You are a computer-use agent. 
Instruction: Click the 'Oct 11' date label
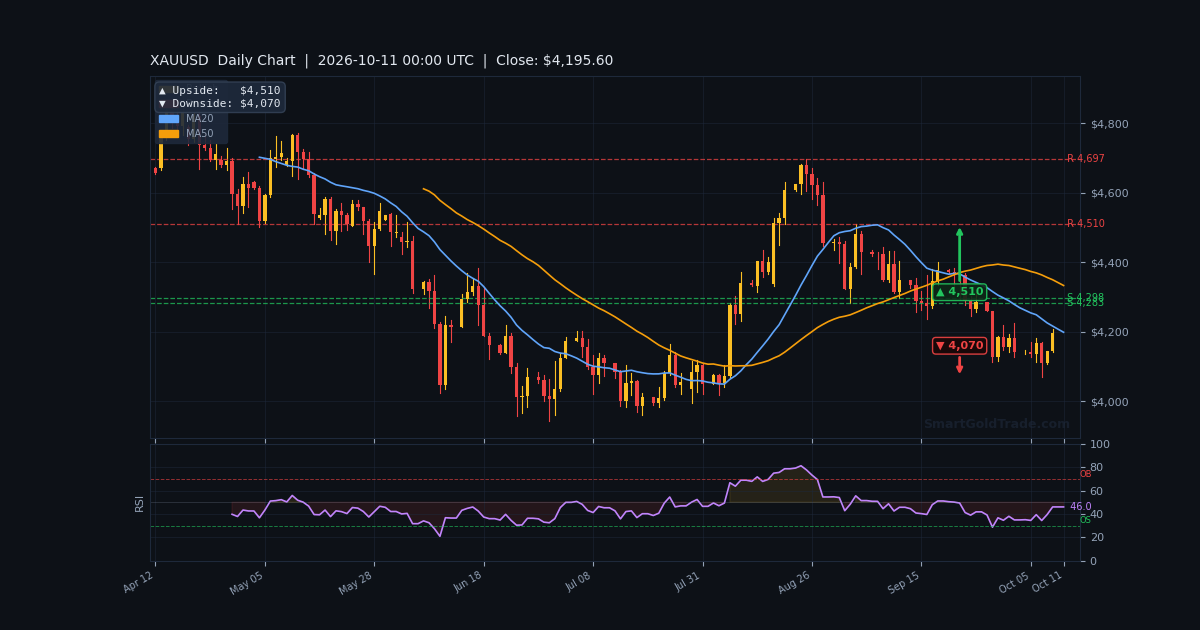click(1049, 581)
